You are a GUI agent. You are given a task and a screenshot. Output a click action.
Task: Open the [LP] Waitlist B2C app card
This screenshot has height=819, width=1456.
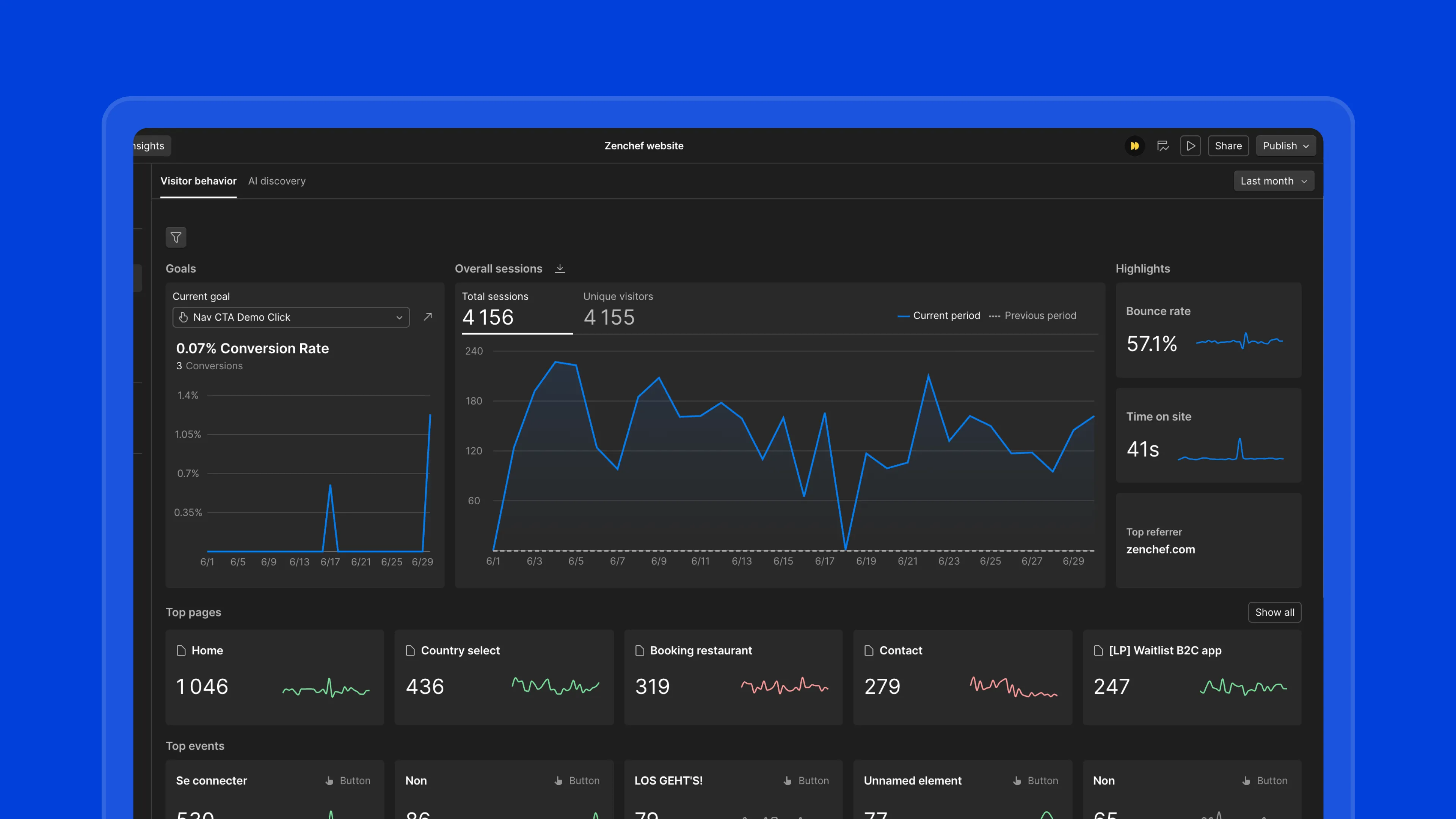point(1192,677)
